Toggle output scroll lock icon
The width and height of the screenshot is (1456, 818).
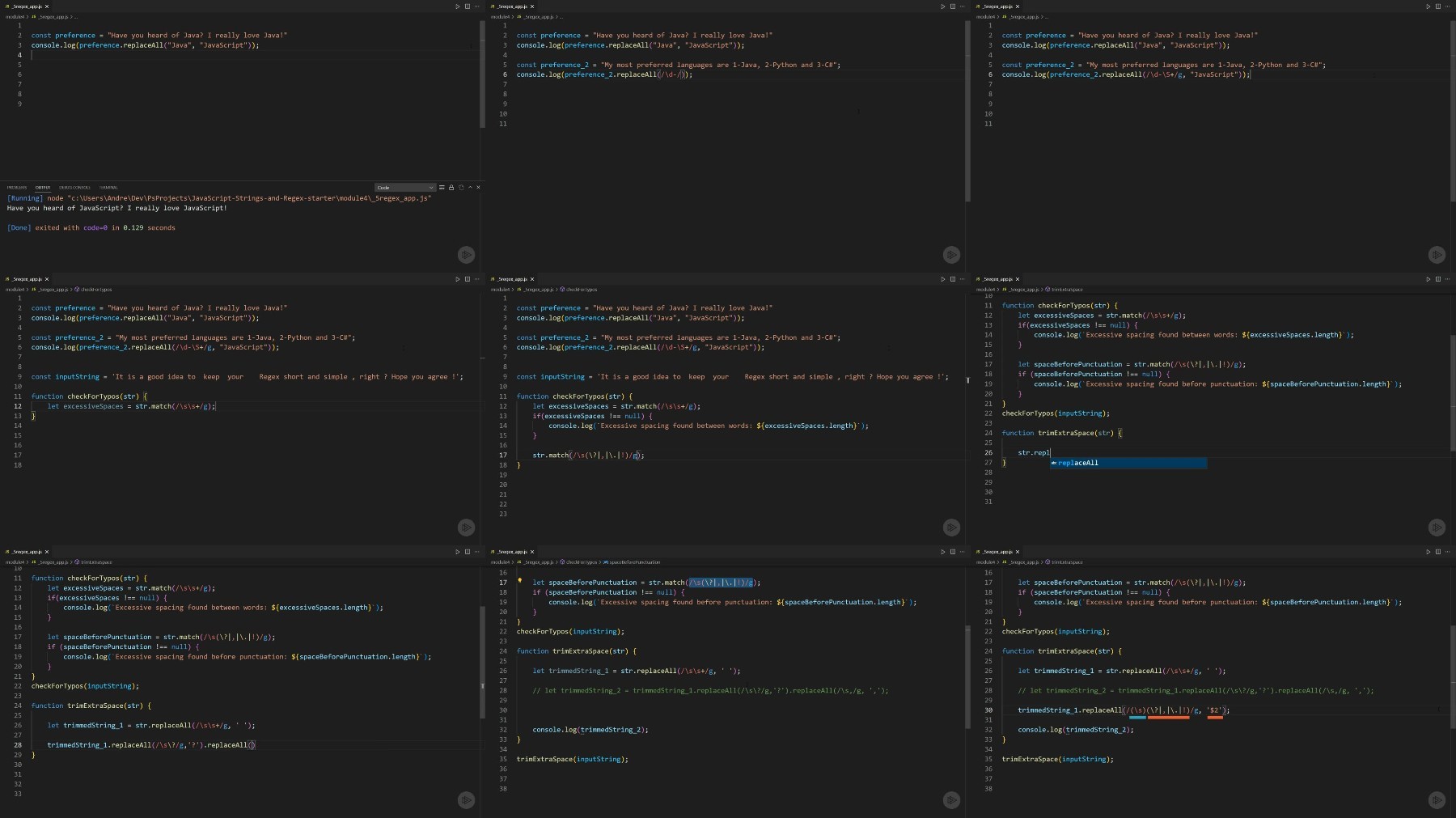click(x=451, y=187)
